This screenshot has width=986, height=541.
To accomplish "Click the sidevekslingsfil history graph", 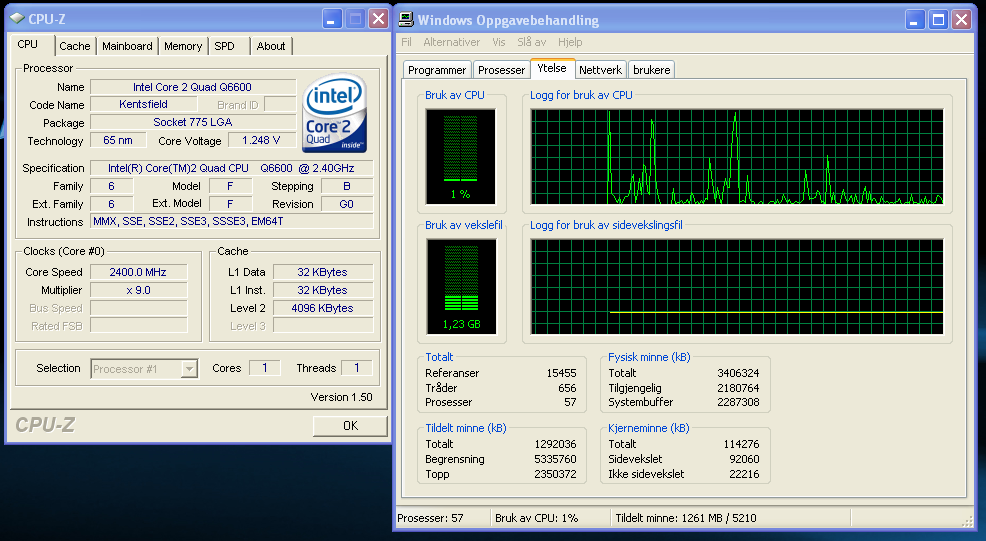I will pyautogui.click(x=737, y=286).
